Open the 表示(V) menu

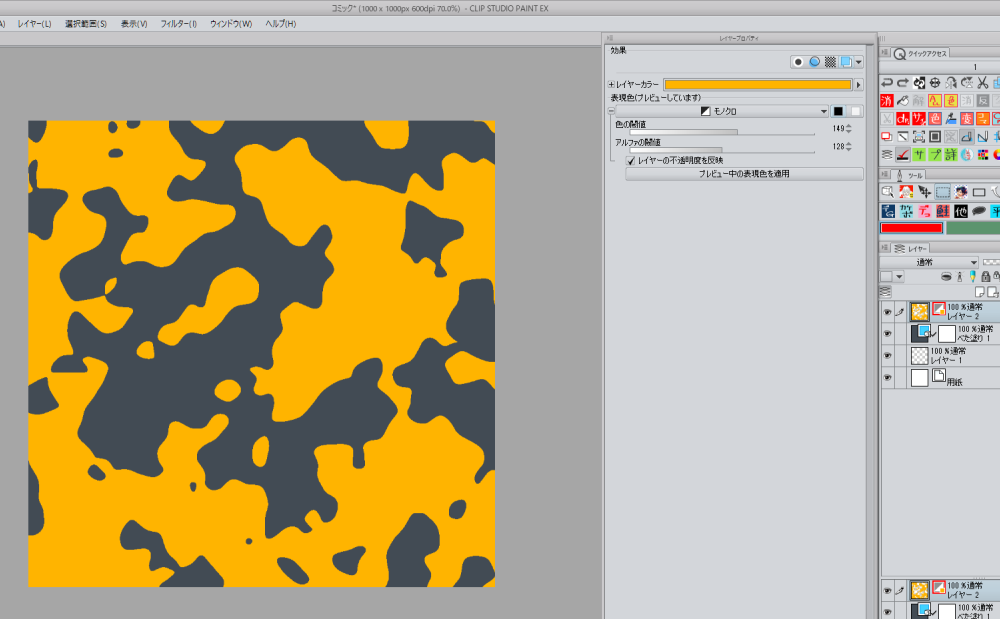click(134, 24)
